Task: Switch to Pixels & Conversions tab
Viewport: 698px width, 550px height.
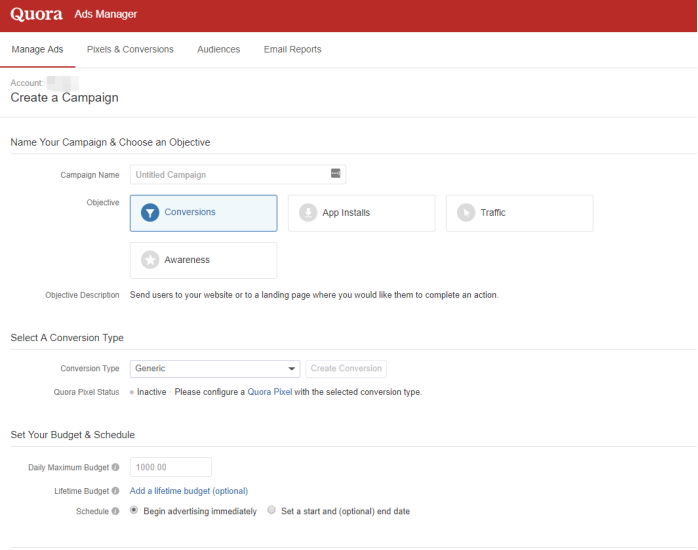Action: [130, 49]
